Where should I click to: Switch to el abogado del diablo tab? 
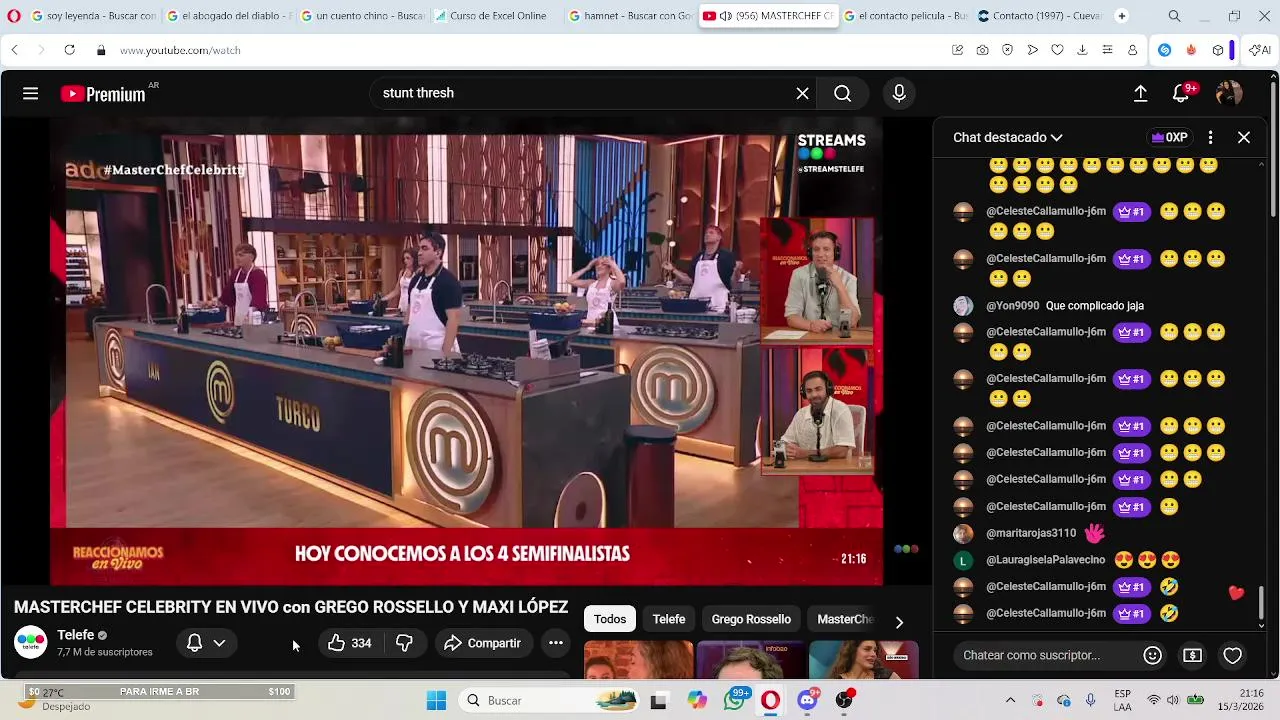229,16
